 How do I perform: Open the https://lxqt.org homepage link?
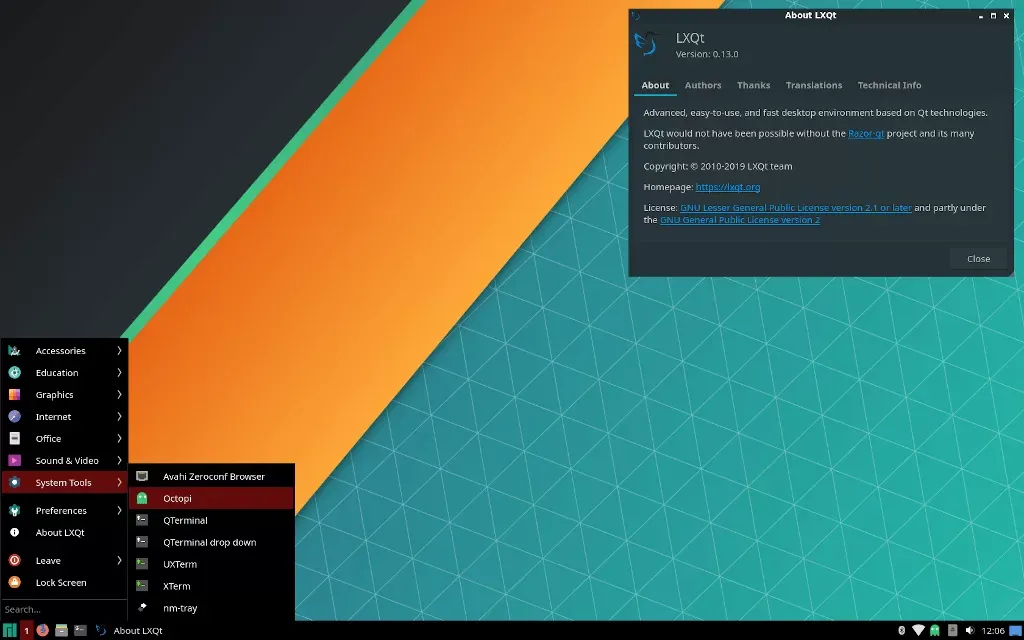click(x=728, y=187)
